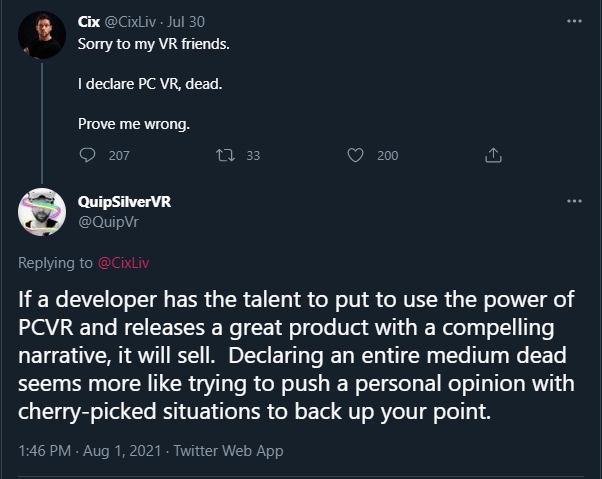The image size is (602, 479).
Task: View the 207 replies count
Action: [x=118, y=155]
